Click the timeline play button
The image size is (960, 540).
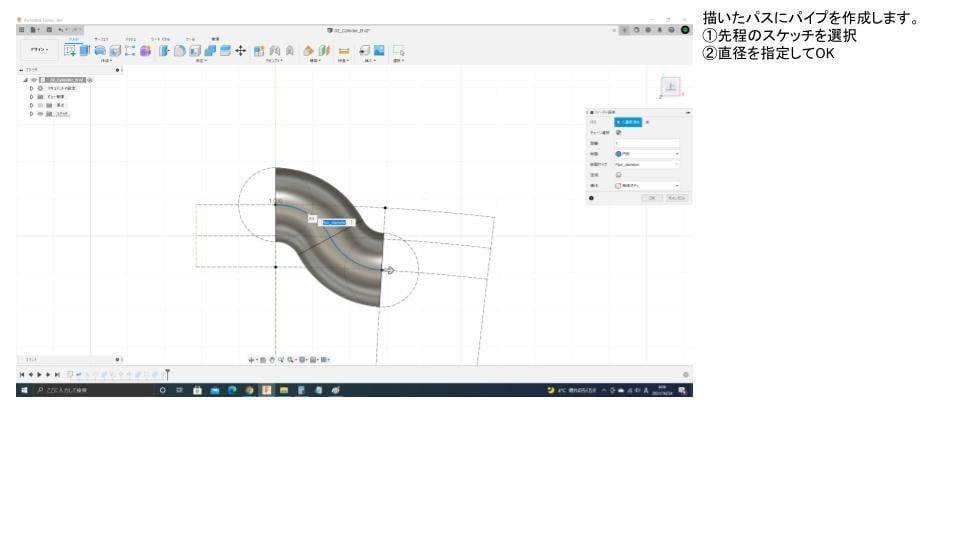[39, 375]
